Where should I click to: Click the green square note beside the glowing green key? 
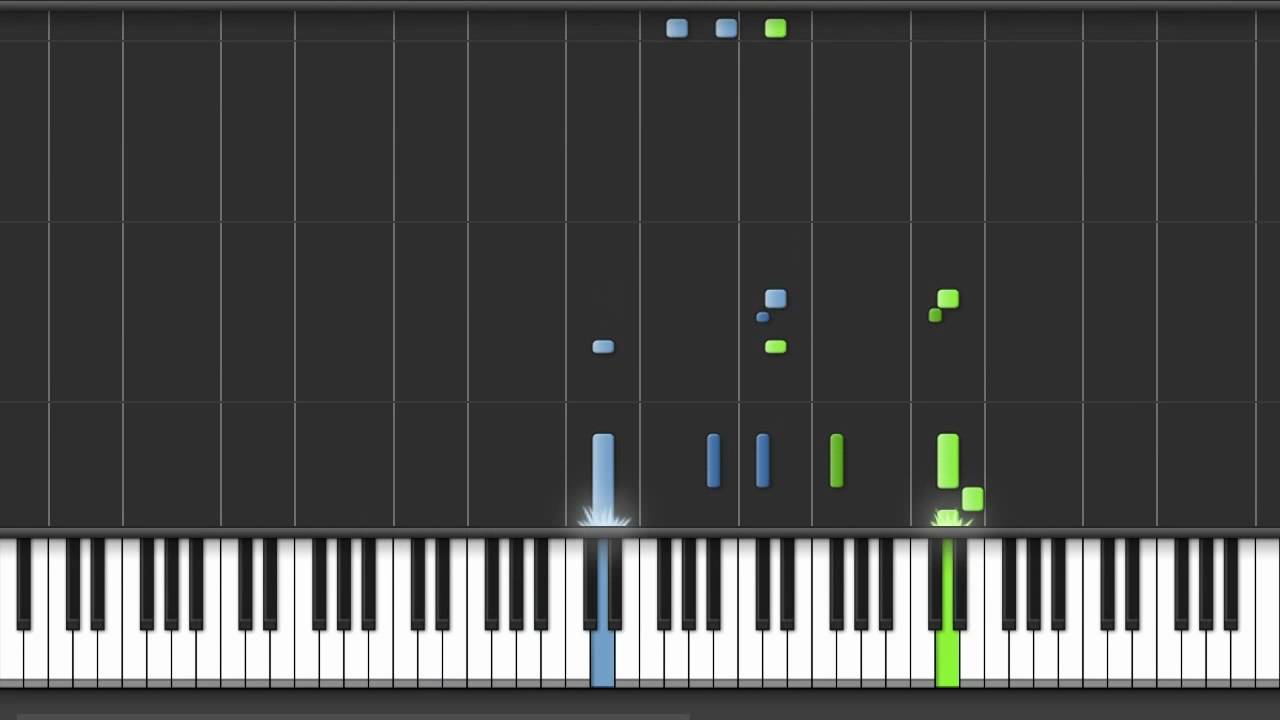(972, 498)
